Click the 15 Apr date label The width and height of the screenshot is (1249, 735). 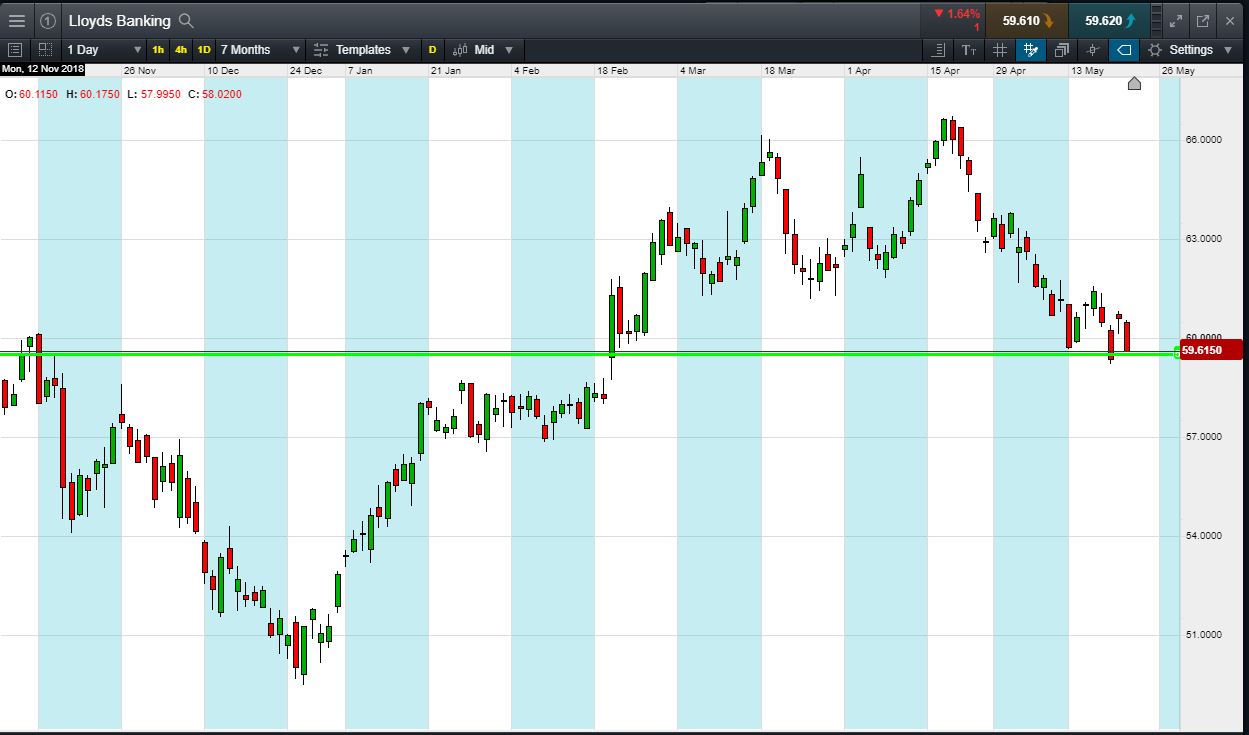tap(945, 70)
